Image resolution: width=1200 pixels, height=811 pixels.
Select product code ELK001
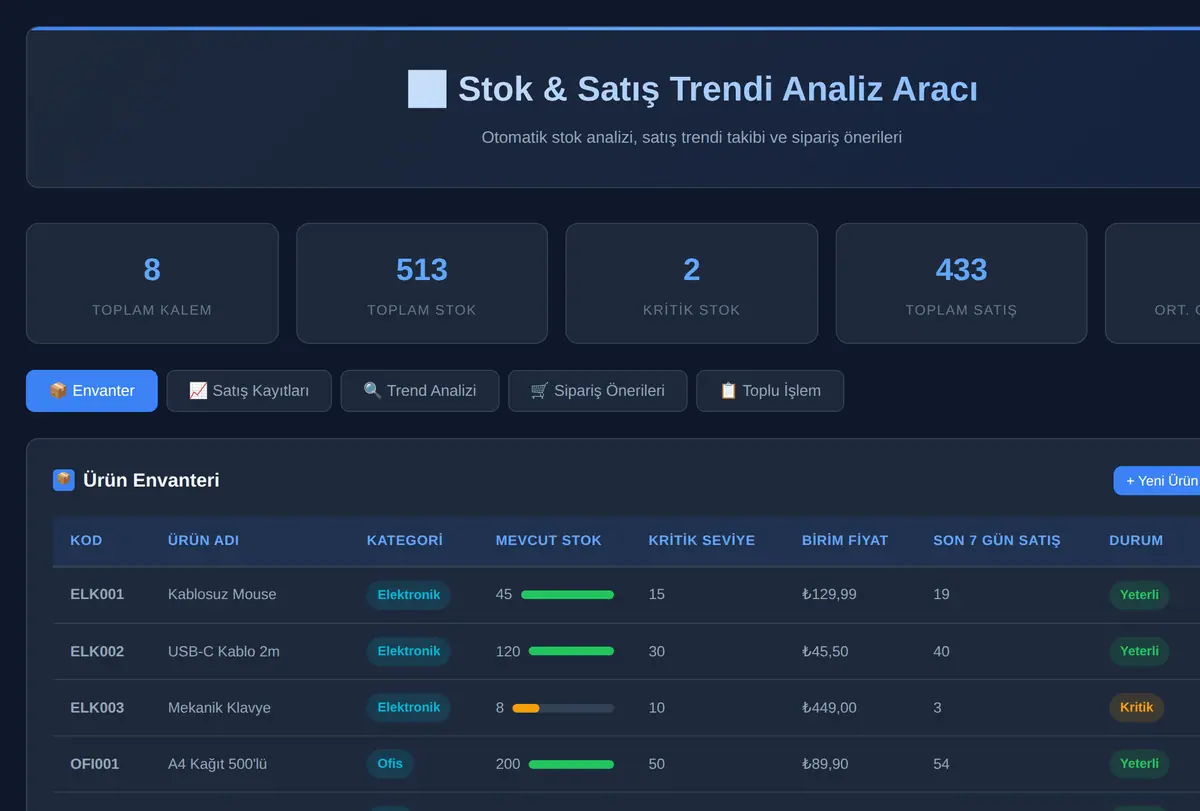97,594
